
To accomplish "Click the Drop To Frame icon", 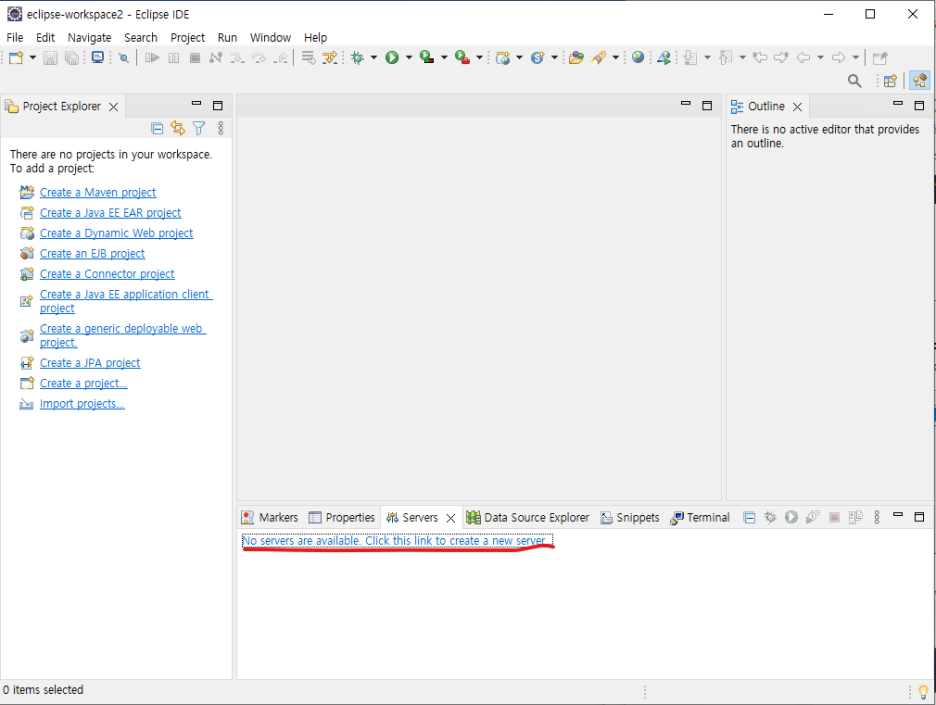I will pos(308,58).
